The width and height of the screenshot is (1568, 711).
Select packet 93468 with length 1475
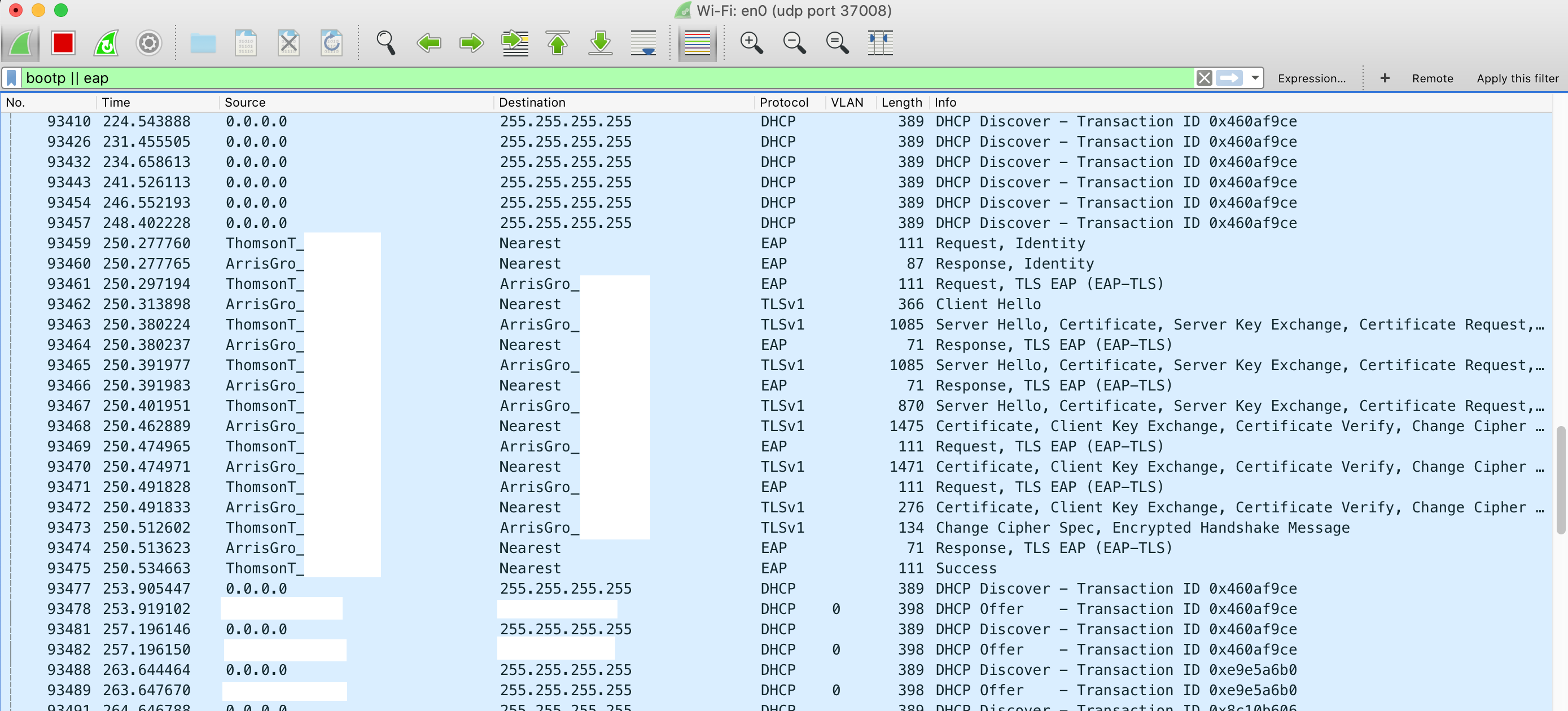point(776,426)
